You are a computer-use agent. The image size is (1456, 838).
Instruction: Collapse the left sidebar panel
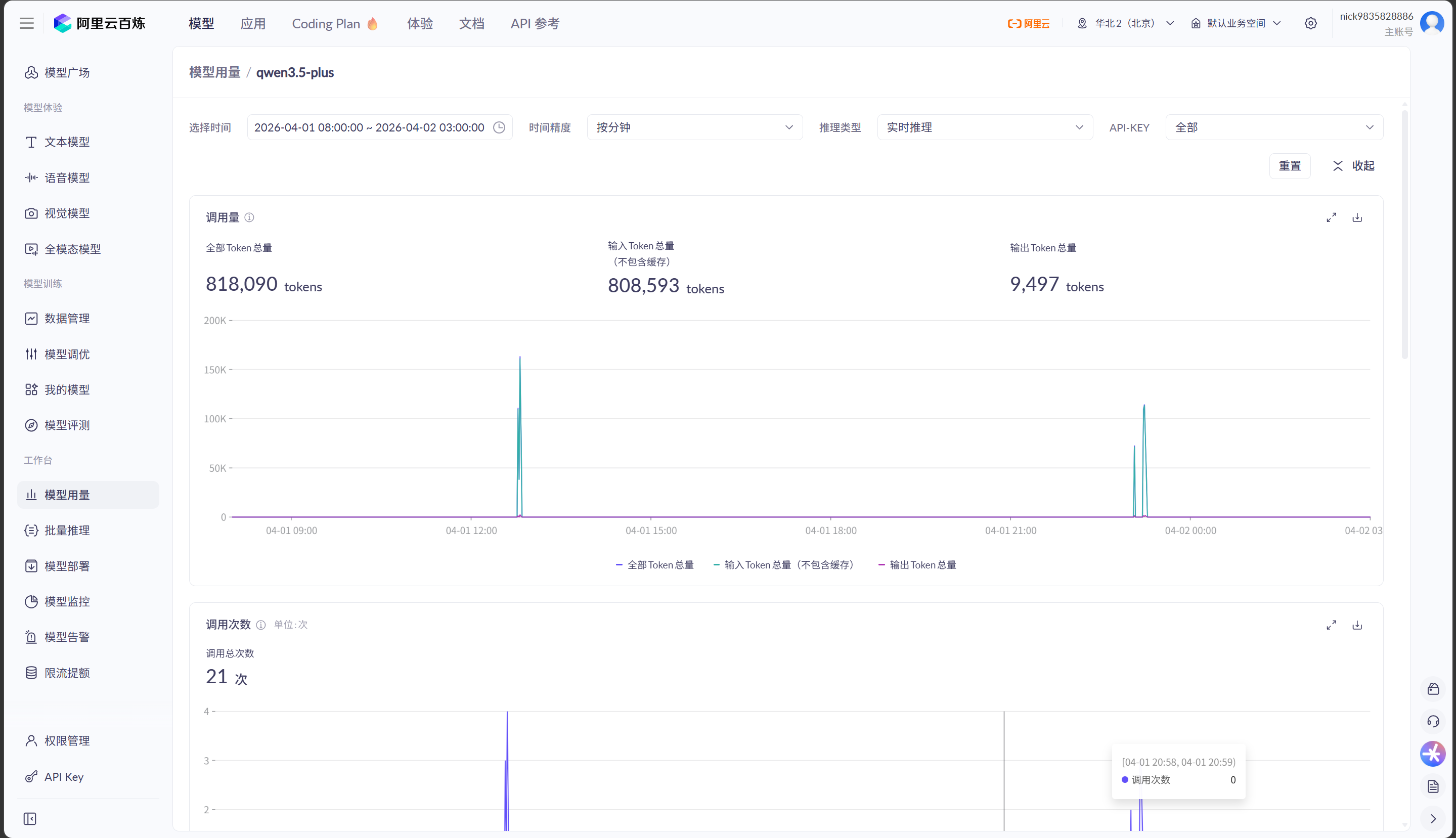click(30, 818)
